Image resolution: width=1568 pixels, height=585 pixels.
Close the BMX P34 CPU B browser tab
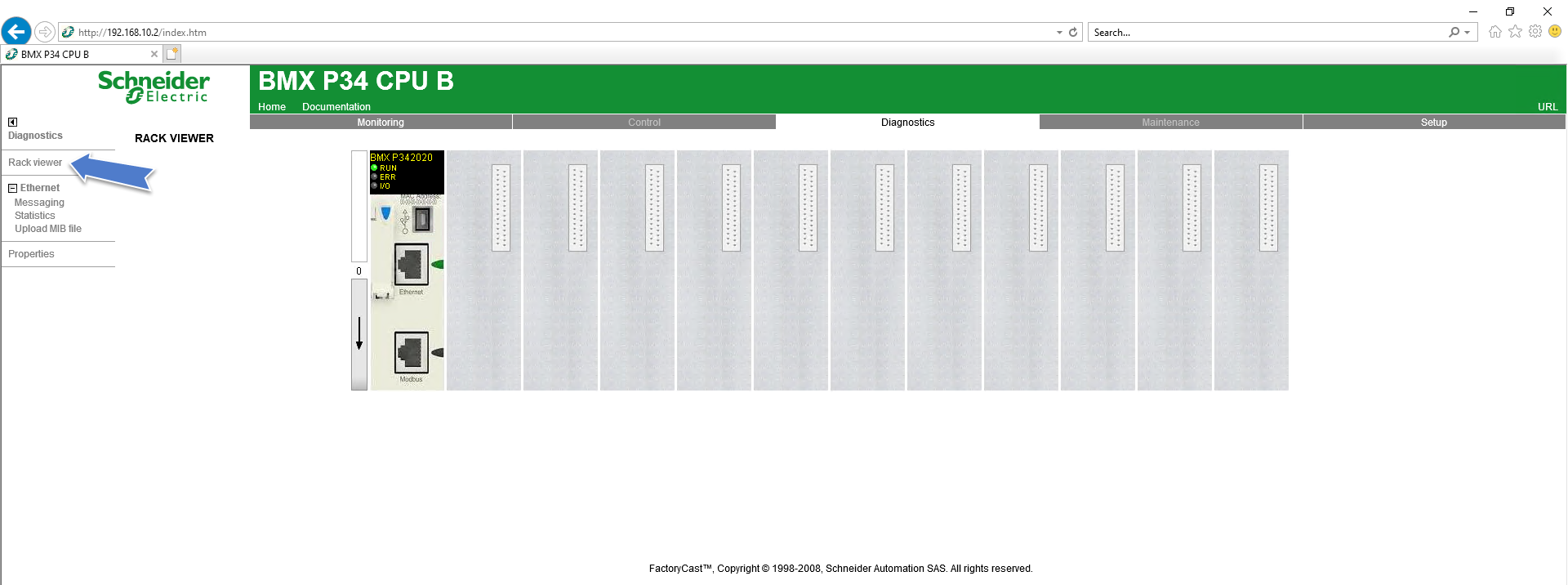(154, 54)
